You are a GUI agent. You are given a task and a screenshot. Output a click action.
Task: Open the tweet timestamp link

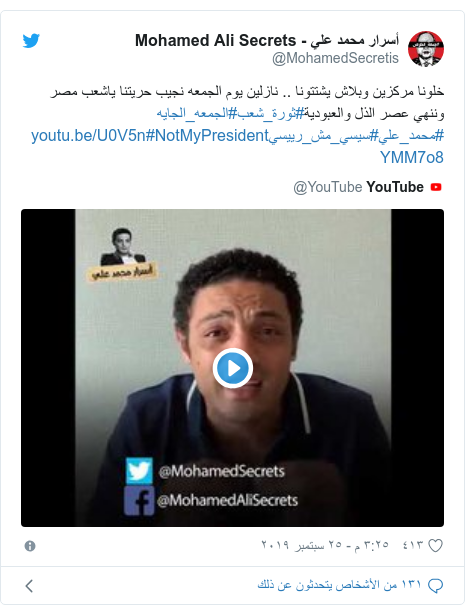[325, 545]
